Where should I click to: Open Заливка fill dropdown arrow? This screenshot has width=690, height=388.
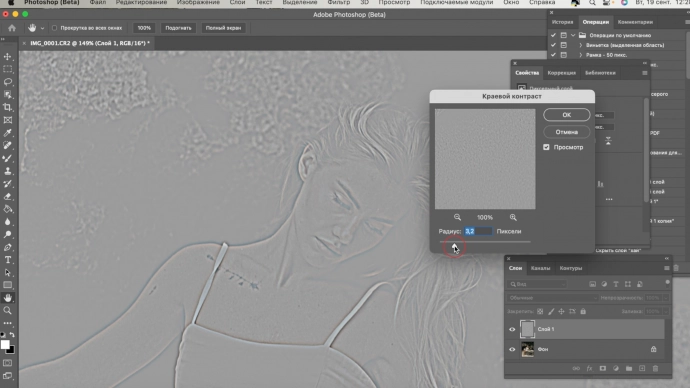click(x=666, y=311)
